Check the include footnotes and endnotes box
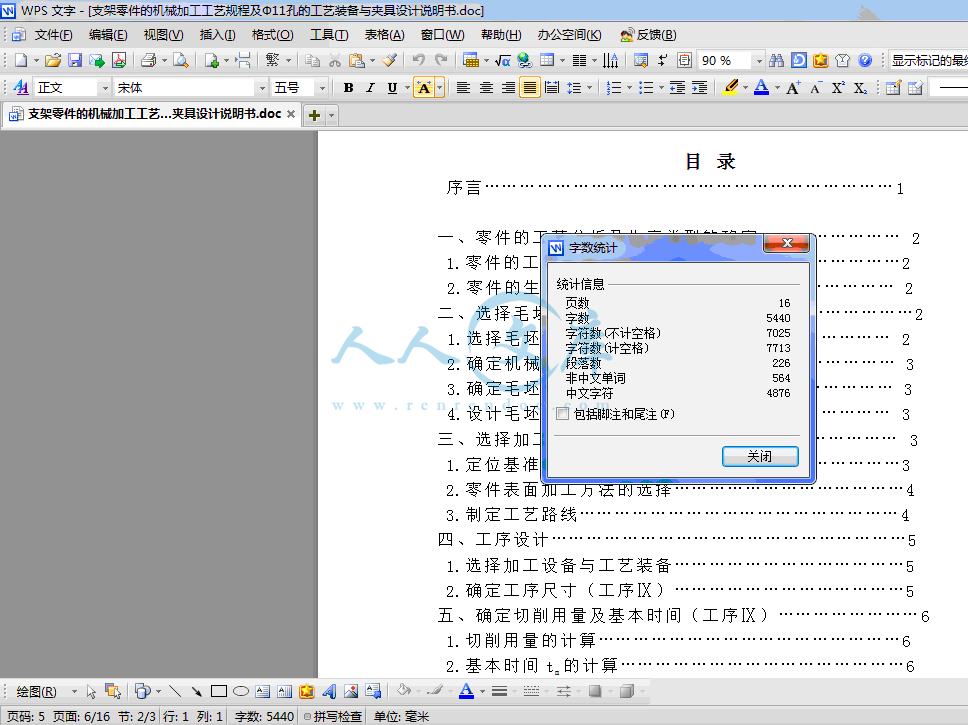The height and width of the screenshot is (725, 968). [562, 414]
